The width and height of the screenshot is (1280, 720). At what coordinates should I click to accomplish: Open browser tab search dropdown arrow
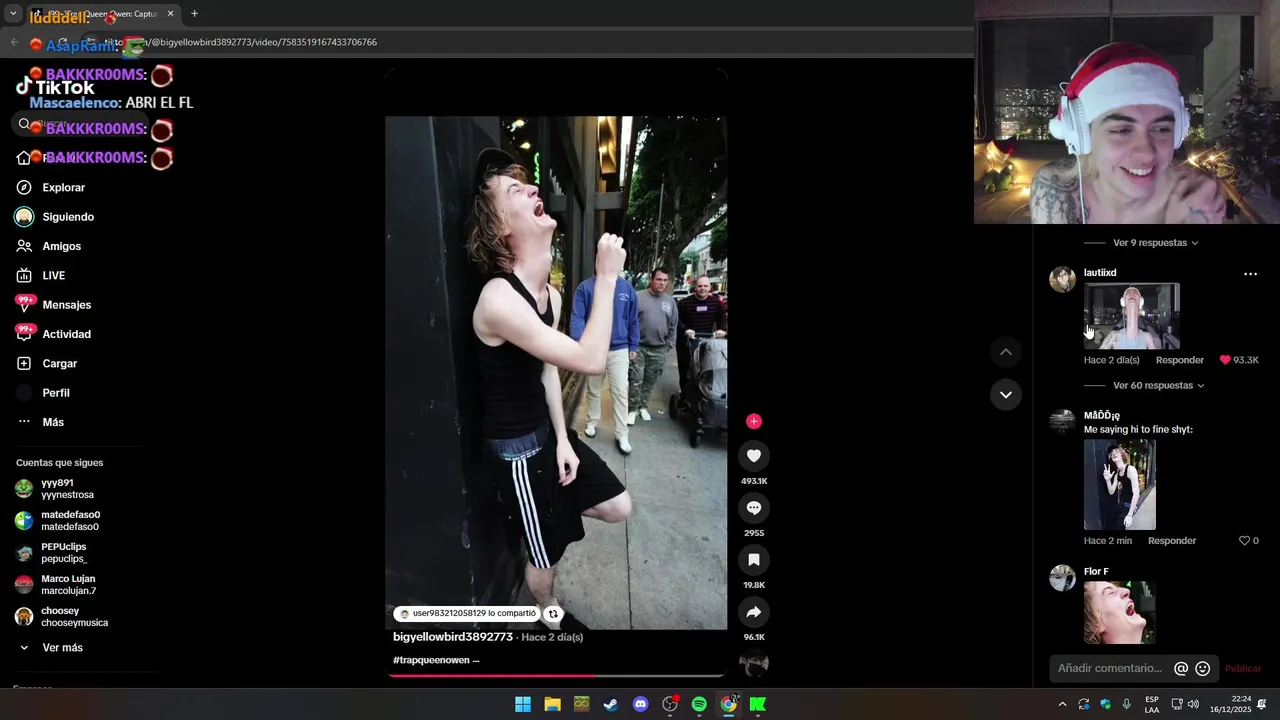(13, 14)
